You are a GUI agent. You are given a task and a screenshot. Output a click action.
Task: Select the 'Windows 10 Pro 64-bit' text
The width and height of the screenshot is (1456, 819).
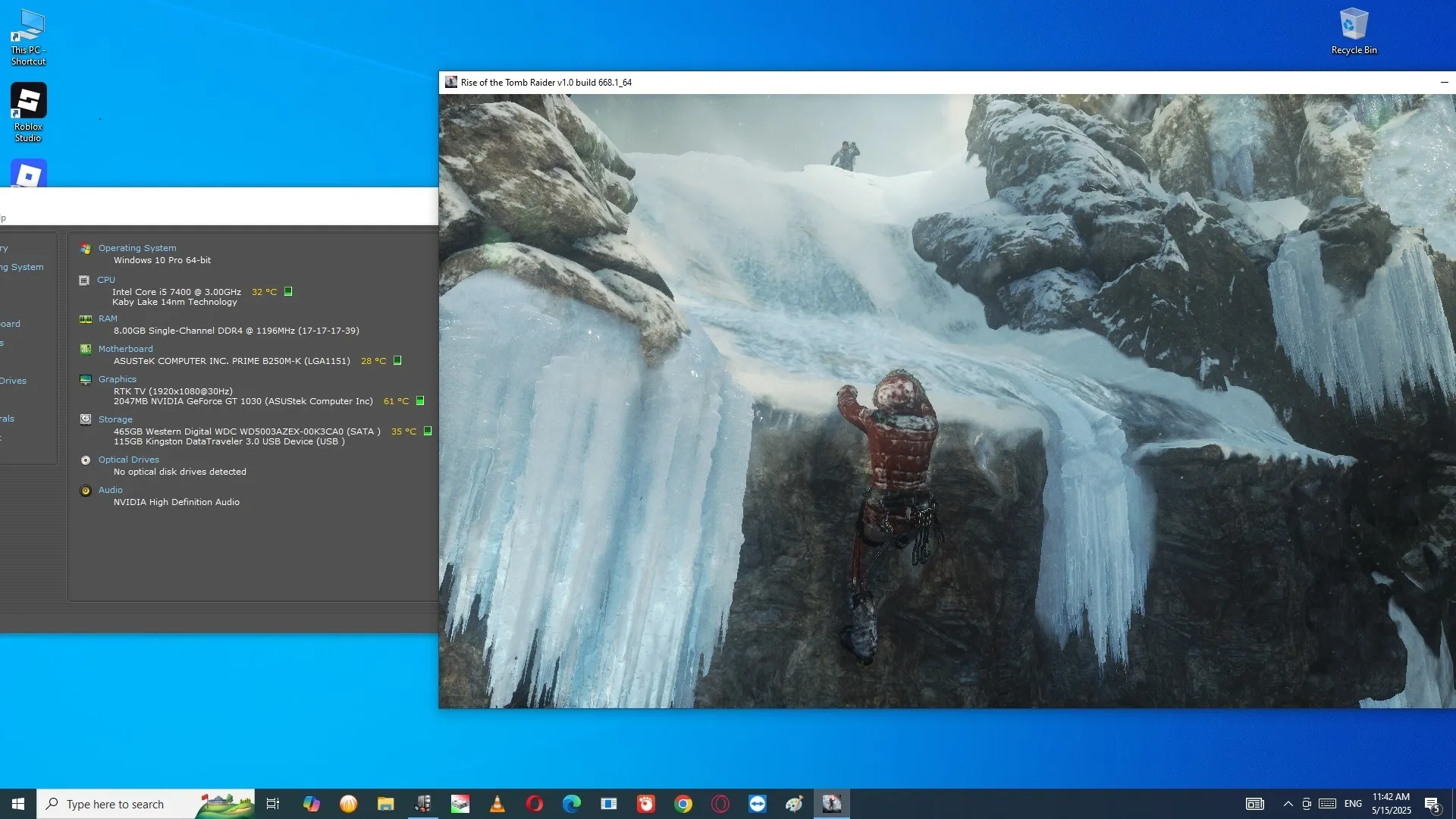[x=162, y=260]
